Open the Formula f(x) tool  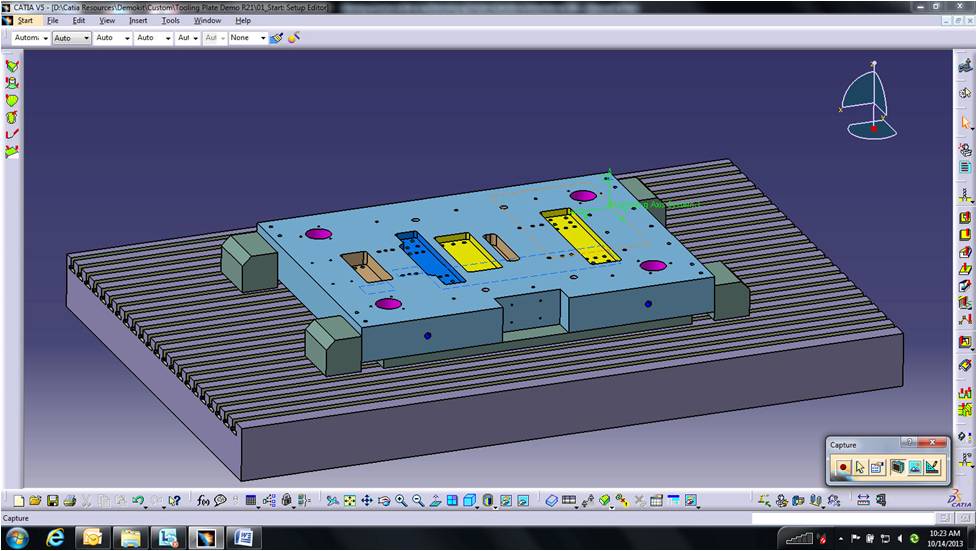click(x=203, y=500)
